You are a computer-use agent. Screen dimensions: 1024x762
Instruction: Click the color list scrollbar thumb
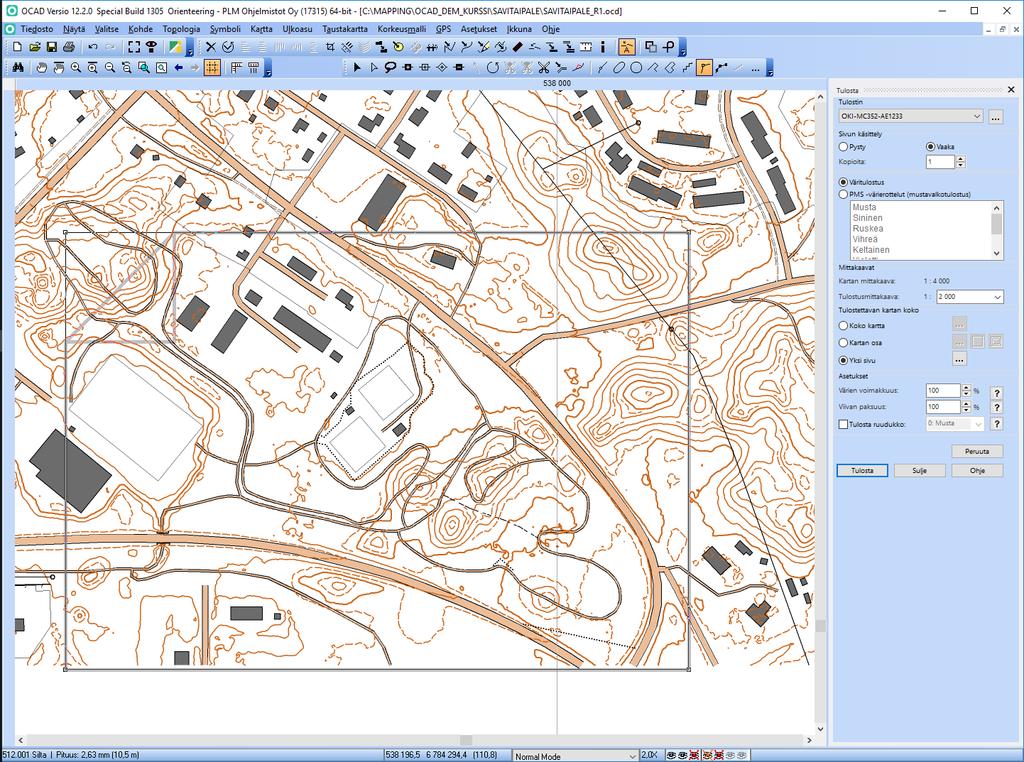coord(997,224)
